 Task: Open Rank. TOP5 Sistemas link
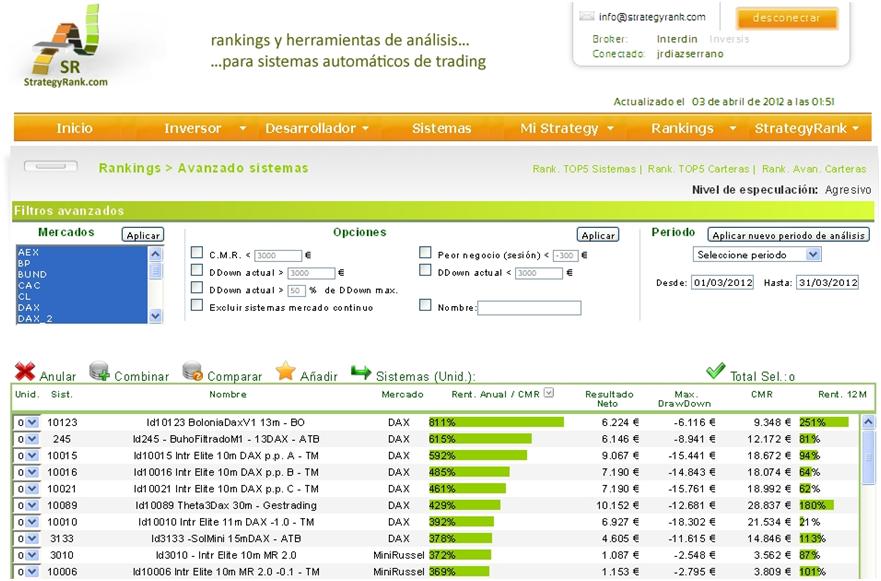point(584,169)
